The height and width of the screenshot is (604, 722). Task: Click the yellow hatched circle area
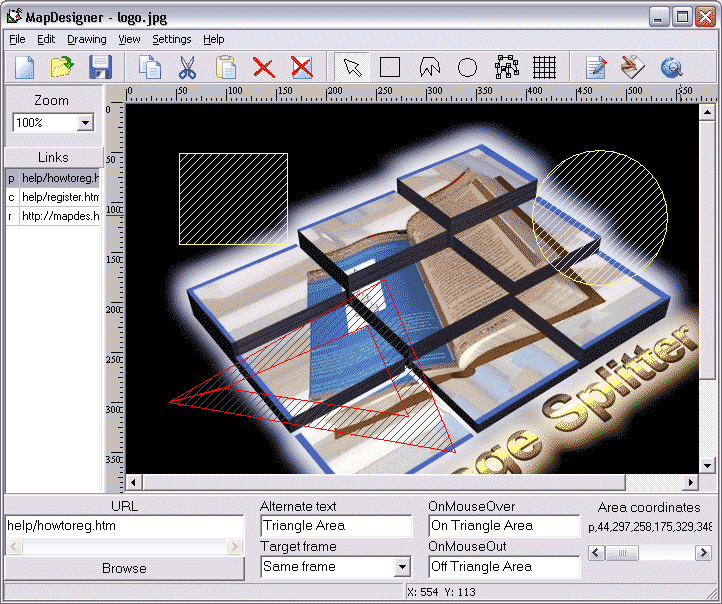pos(600,218)
